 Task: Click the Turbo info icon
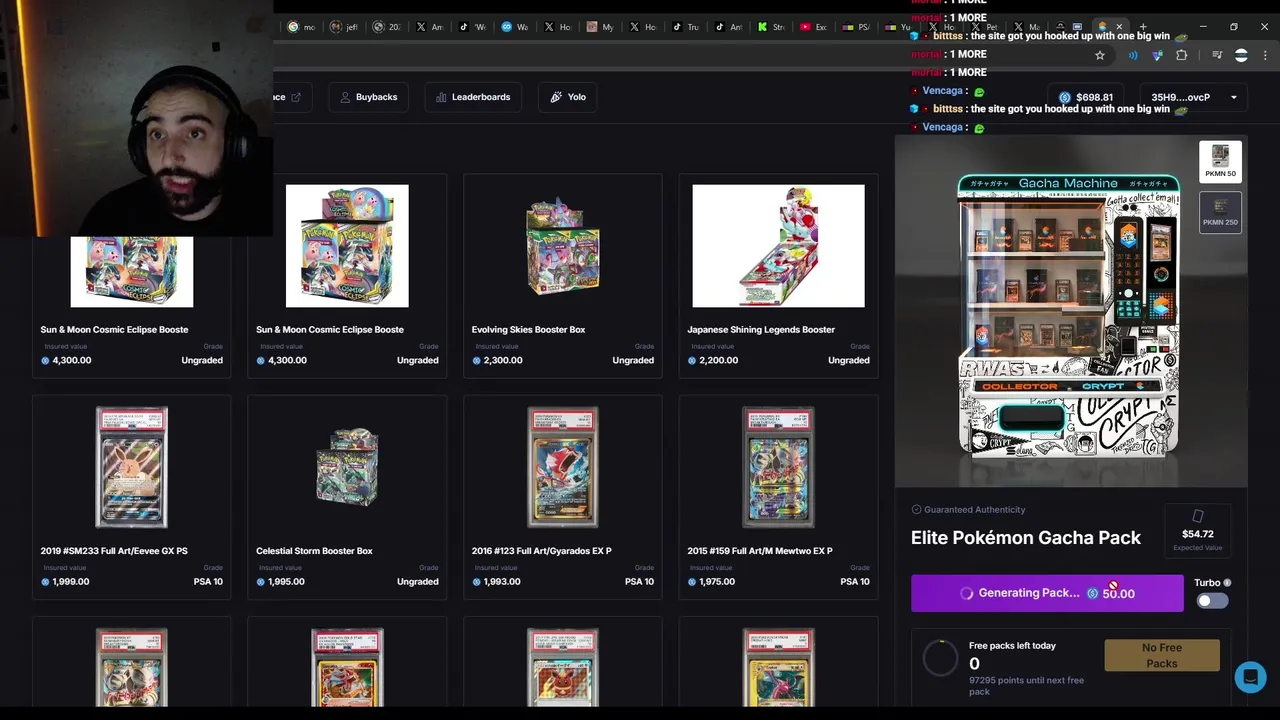click(1227, 583)
